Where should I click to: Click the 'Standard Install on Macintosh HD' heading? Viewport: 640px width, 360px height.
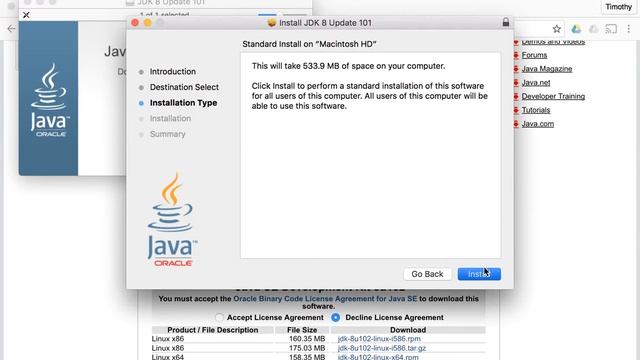pyautogui.click(x=309, y=44)
